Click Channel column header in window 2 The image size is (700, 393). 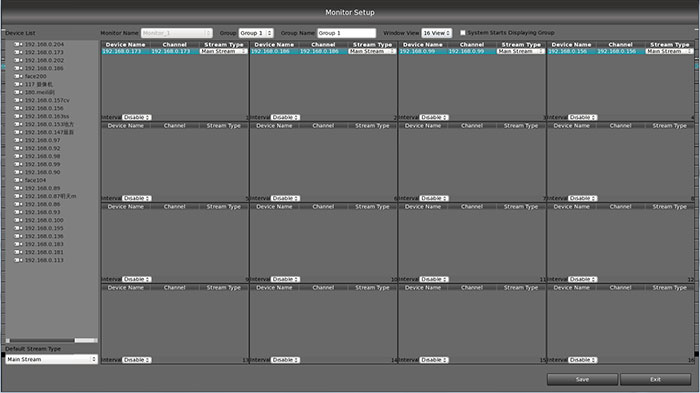(x=323, y=45)
